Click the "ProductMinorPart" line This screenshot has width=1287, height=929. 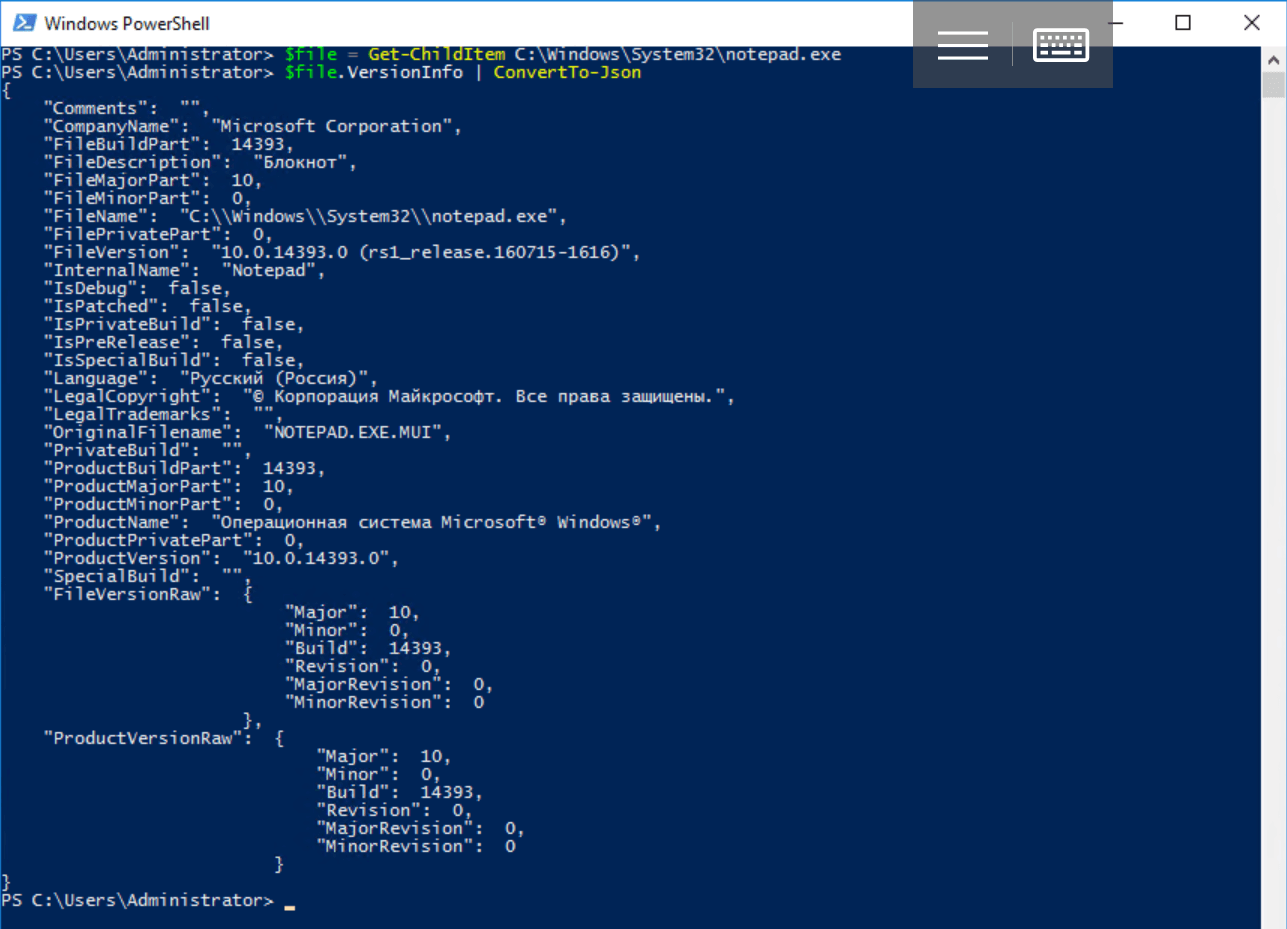click(162, 504)
